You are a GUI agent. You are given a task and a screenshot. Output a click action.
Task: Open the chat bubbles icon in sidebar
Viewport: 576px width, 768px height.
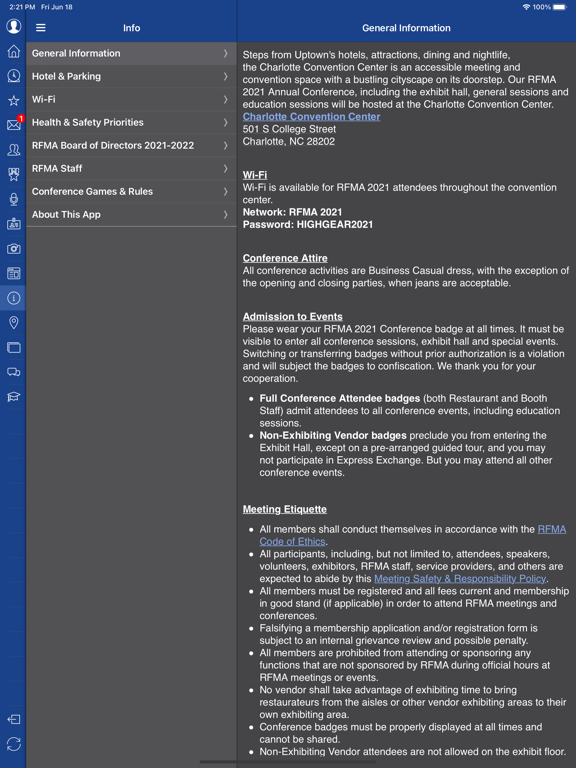coord(14,372)
